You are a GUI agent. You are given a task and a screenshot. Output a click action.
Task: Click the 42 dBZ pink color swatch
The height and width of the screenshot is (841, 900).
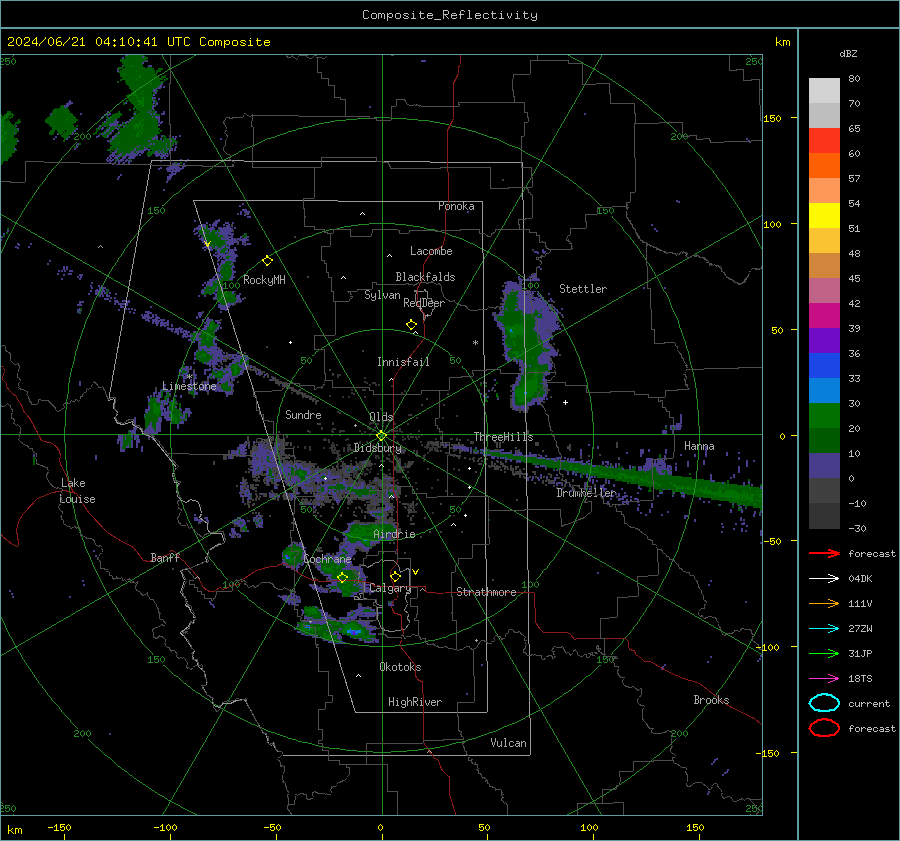click(x=824, y=290)
